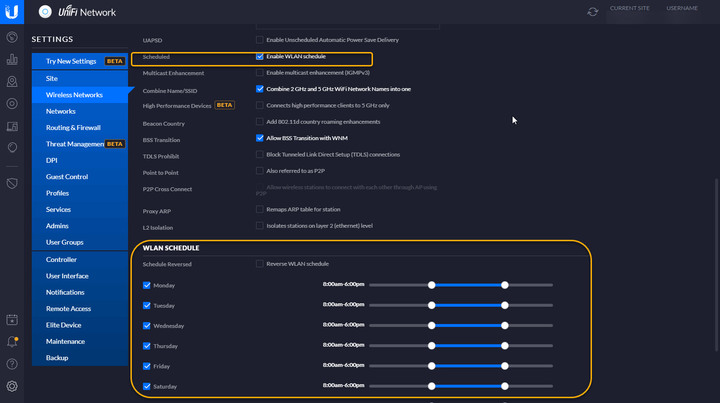Image resolution: width=720 pixels, height=403 pixels.
Task: Open the Threat Management shield icon
Action: tap(12, 183)
